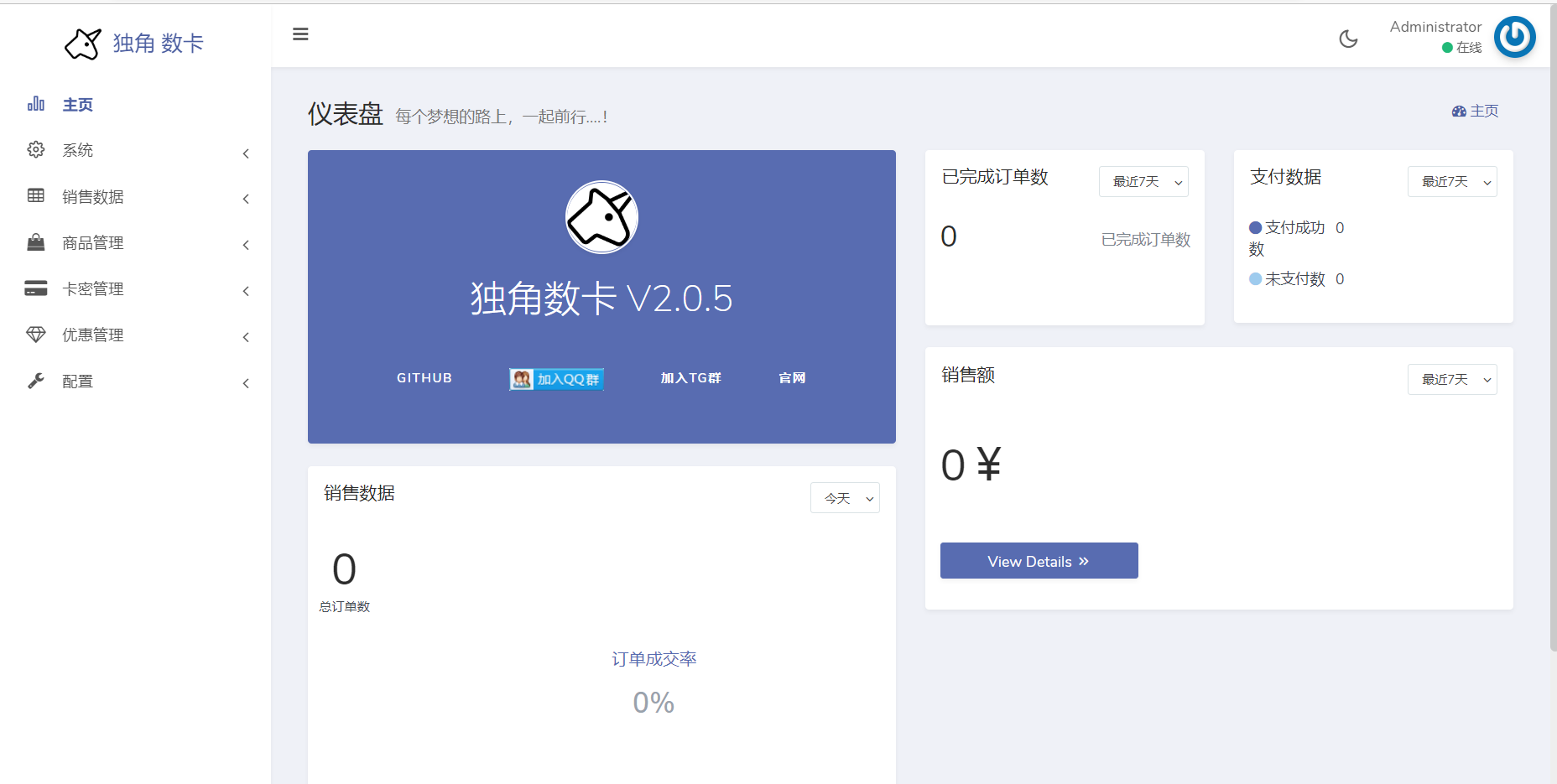Click the unicorn logo at sidebar top
The height and width of the screenshot is (784, 1557).
(x=83, y=44)
